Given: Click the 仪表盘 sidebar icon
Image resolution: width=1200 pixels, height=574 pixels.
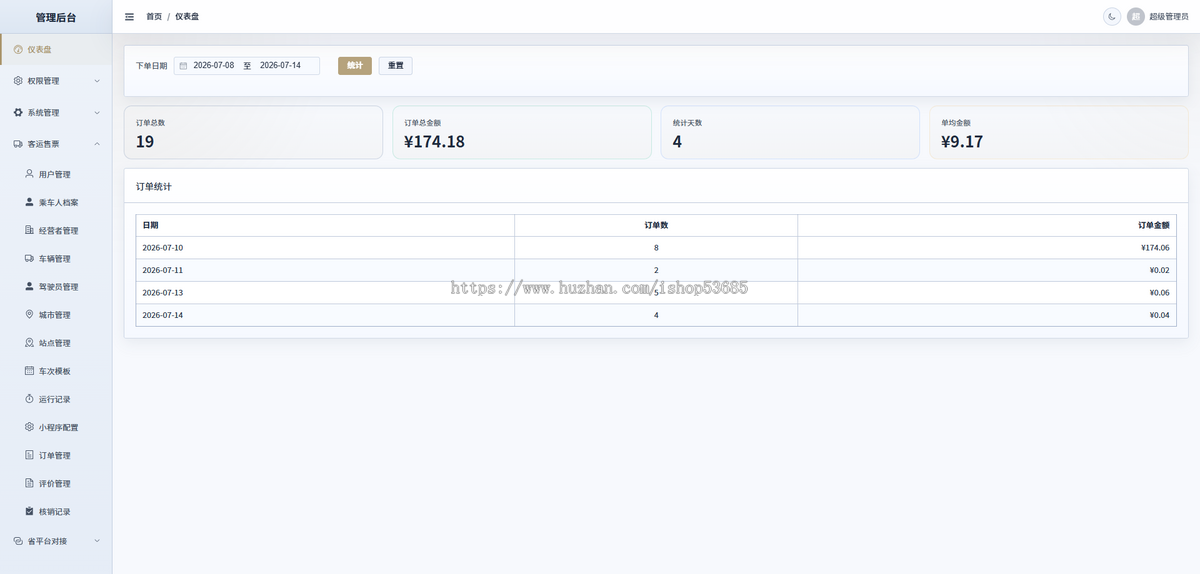Looking at the screenshot, I should [18, 49].
